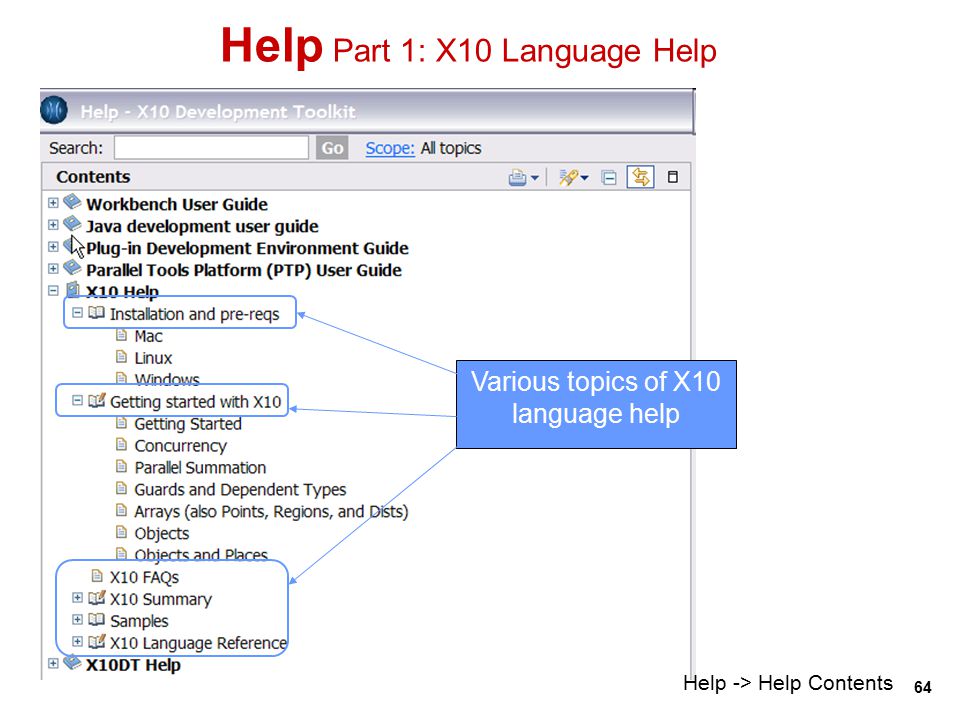Click the Linux topic page icon
Screen dimensions: 960x720
coord(121,357)
